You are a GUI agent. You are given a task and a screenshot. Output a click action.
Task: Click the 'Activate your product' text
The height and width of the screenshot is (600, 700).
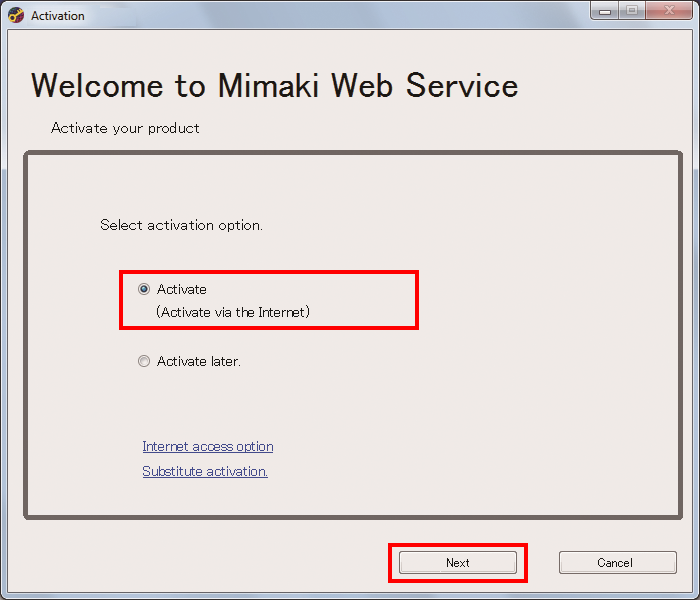125,129
